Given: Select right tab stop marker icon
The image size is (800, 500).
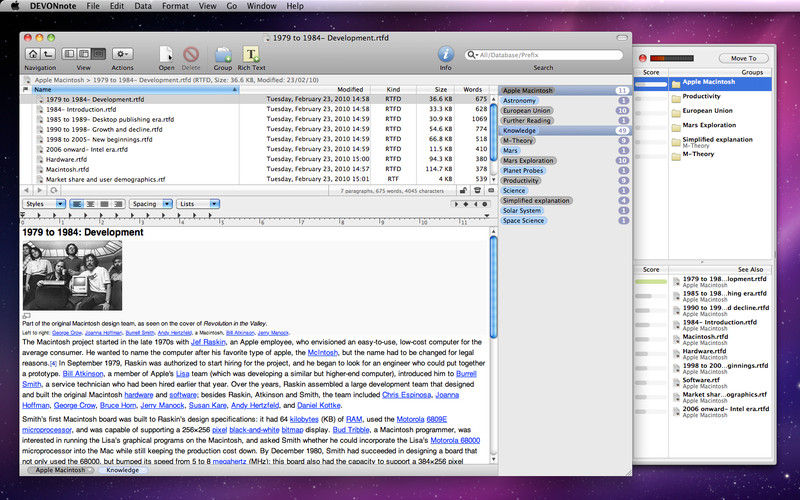Looking at the screenshot, I should click(476, 204).
